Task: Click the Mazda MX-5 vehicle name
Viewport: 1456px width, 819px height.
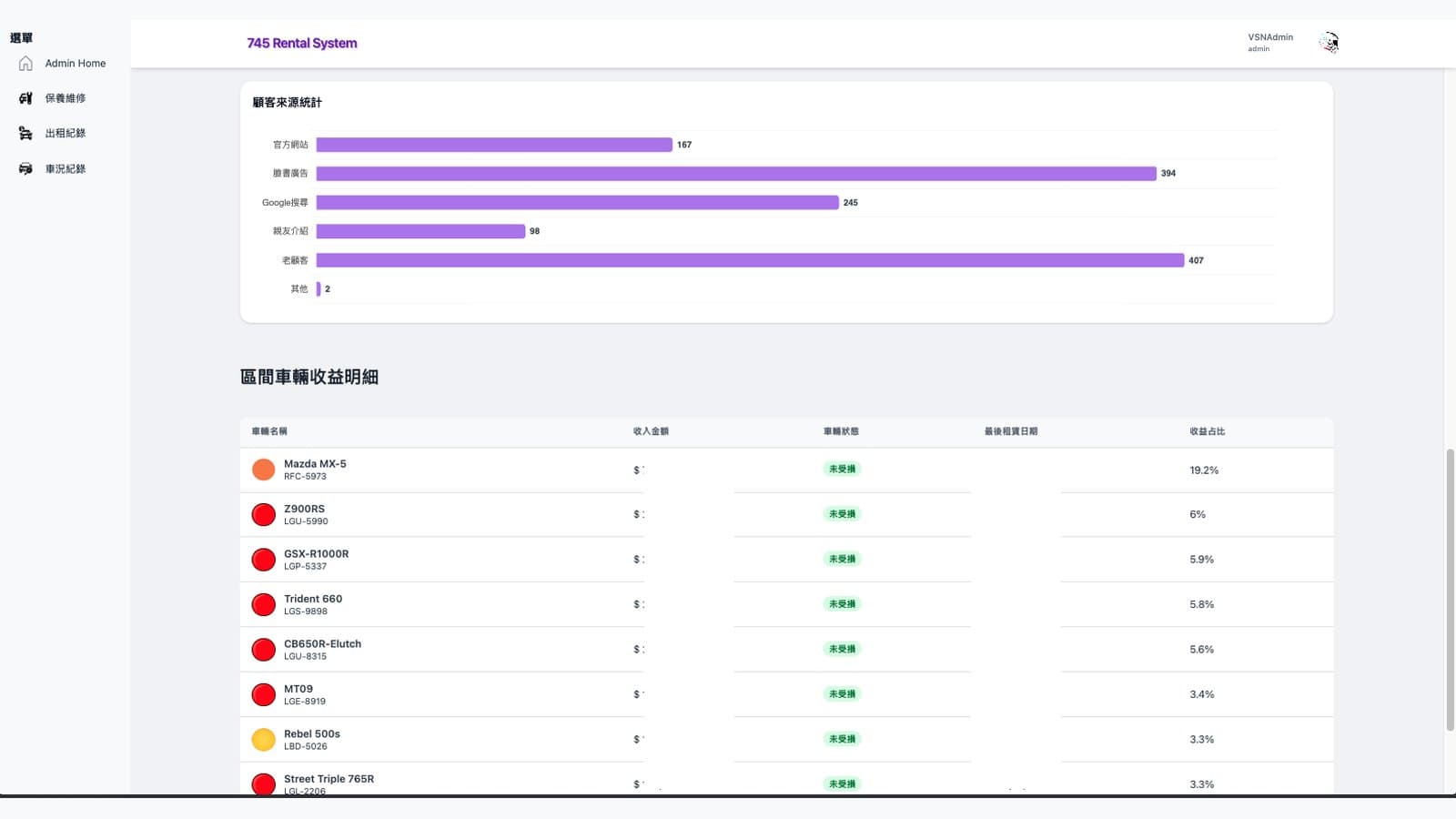Action: [x=315, y=464]
